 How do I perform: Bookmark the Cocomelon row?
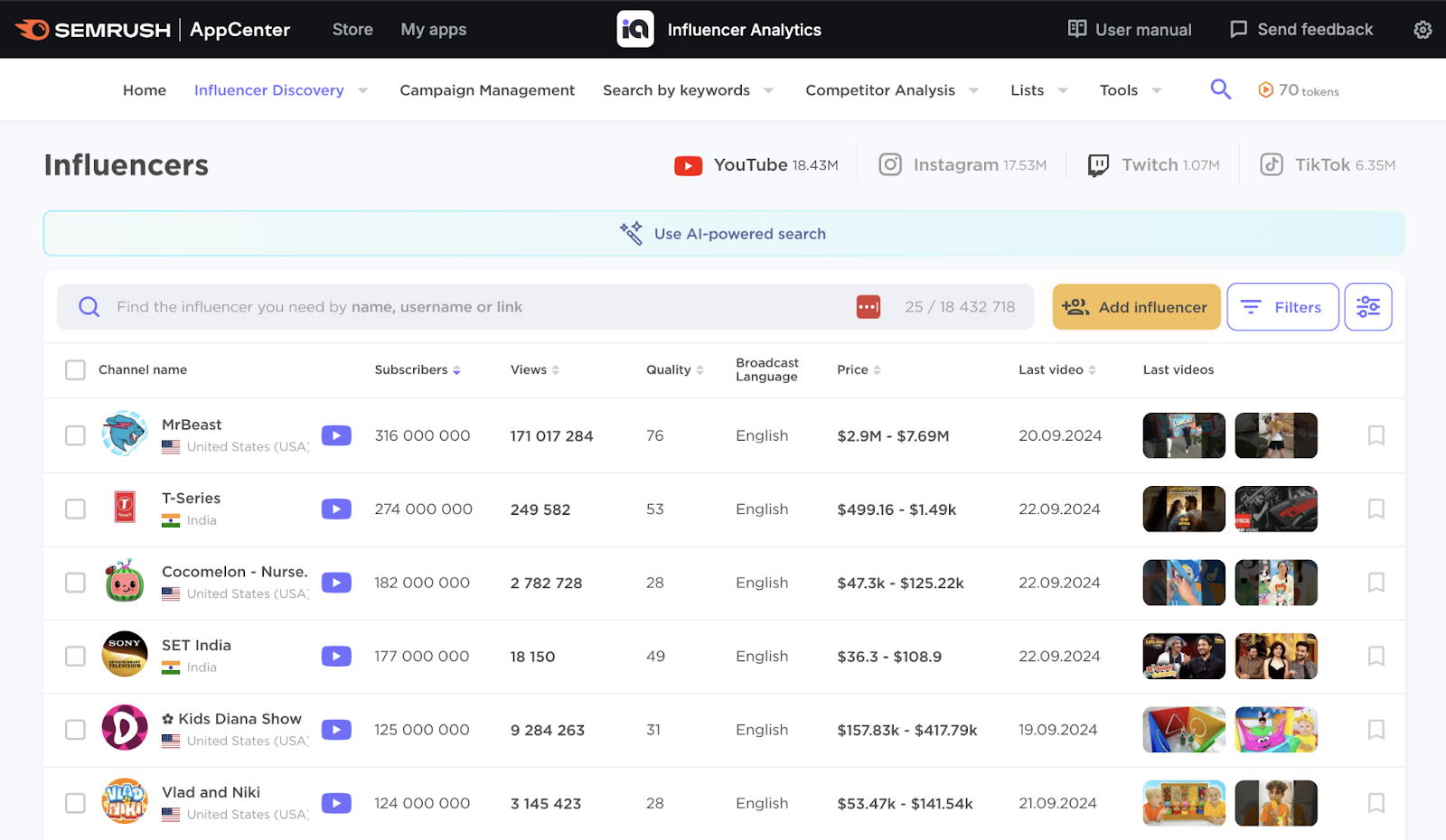(1376, 583)
